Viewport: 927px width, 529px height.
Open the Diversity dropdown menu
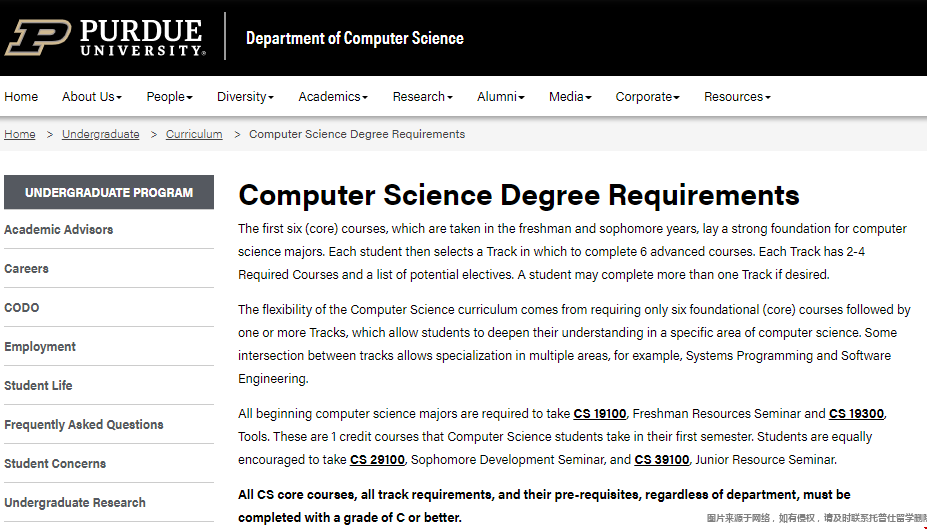point(245,96)
